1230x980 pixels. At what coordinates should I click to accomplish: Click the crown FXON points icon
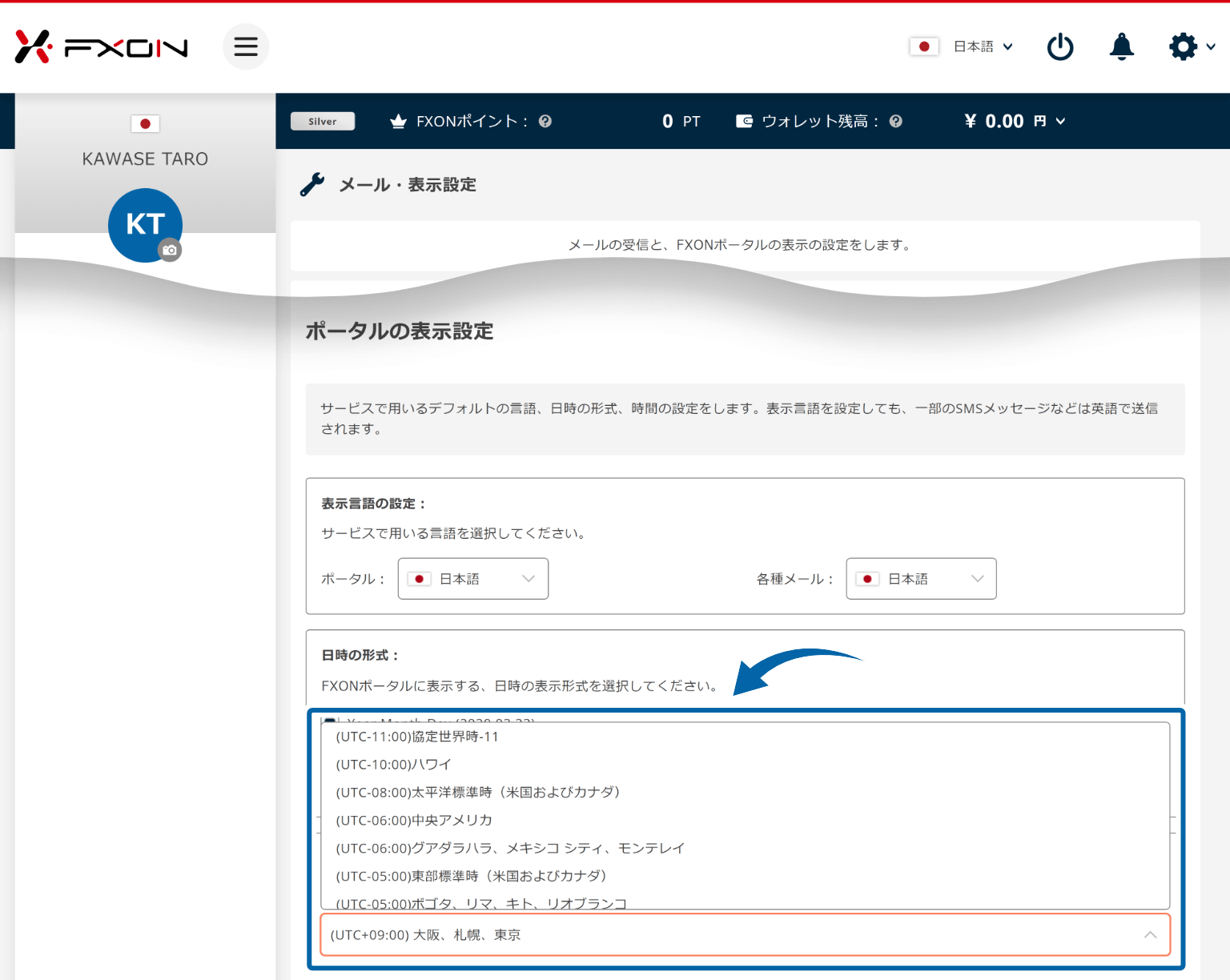398,121
